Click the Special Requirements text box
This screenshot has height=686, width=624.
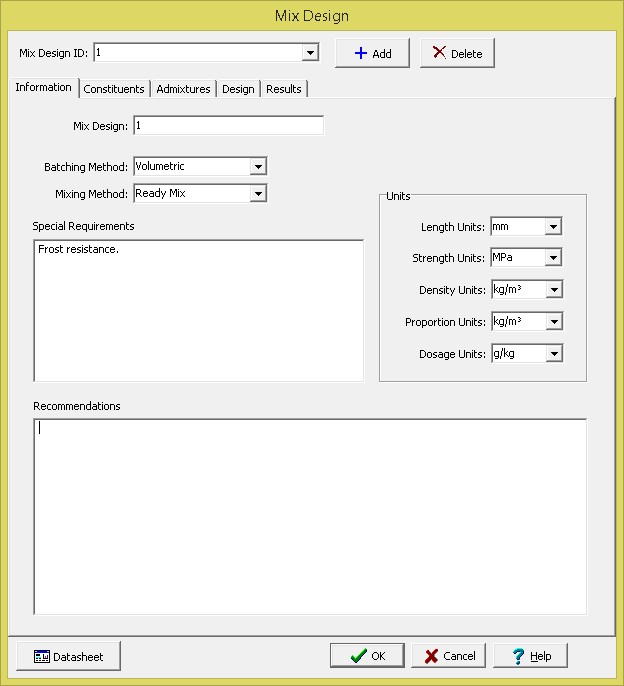198,310
